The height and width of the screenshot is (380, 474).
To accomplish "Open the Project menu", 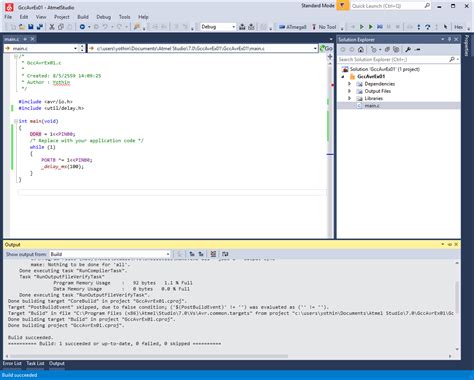I will tap(62, 17).
